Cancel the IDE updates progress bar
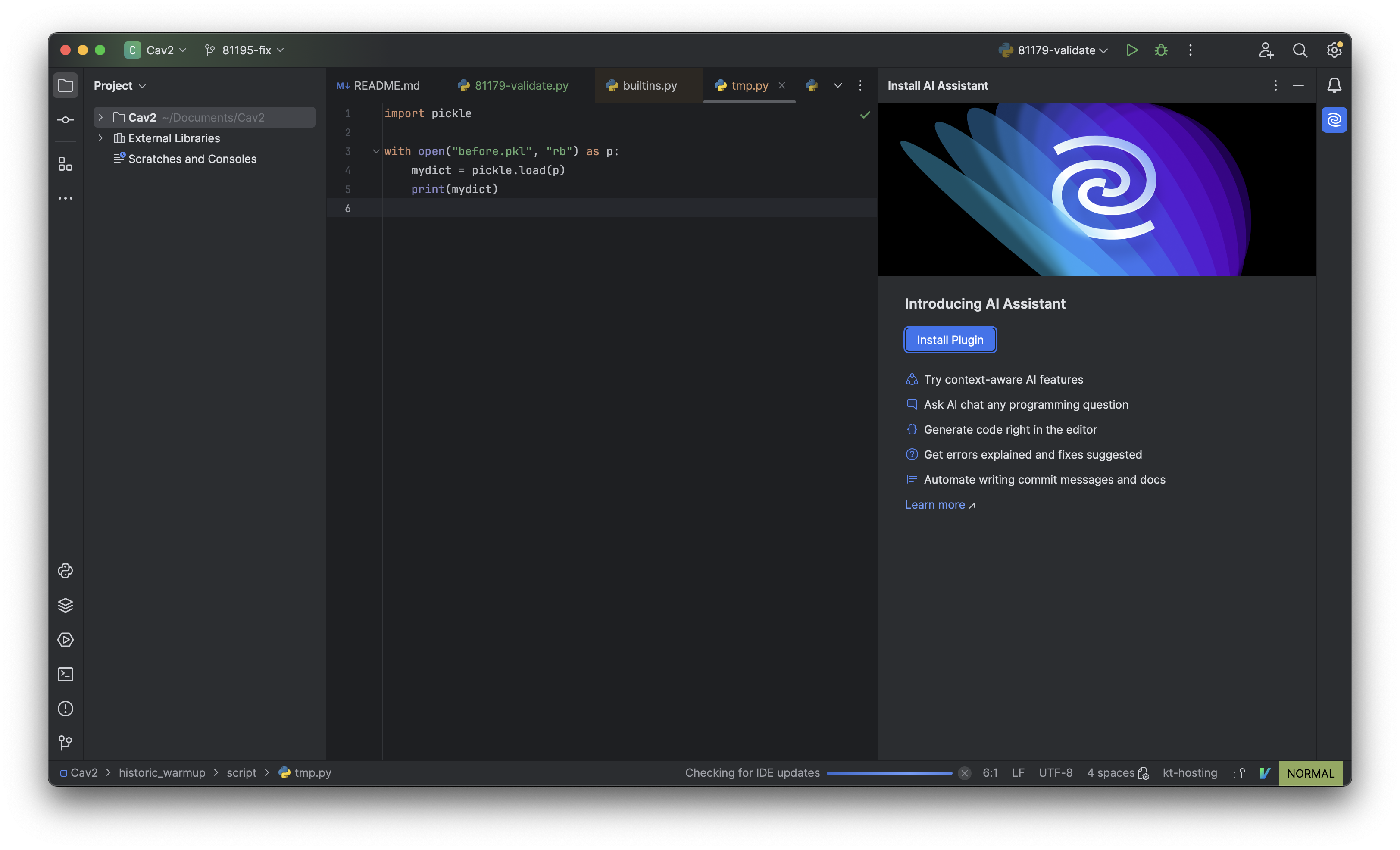 [x=964, y=773]
